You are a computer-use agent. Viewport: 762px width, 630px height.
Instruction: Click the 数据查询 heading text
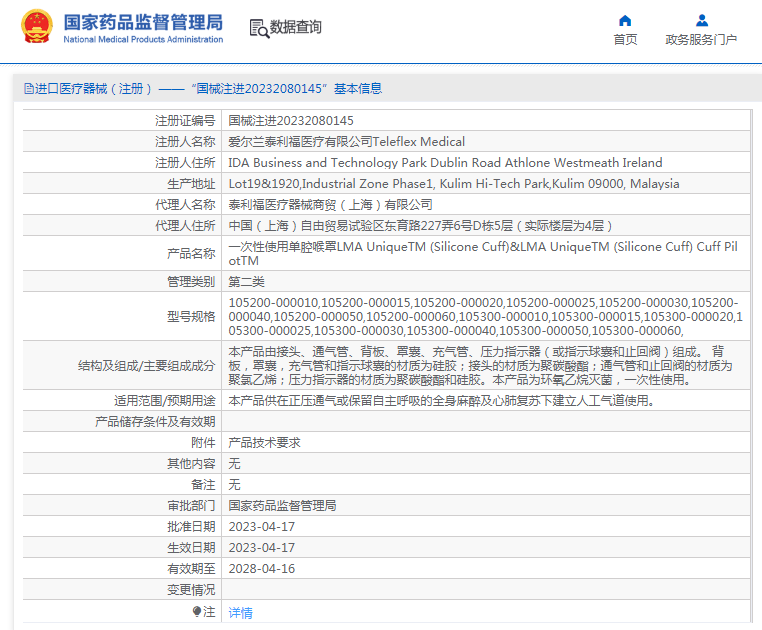pos(295,27)
